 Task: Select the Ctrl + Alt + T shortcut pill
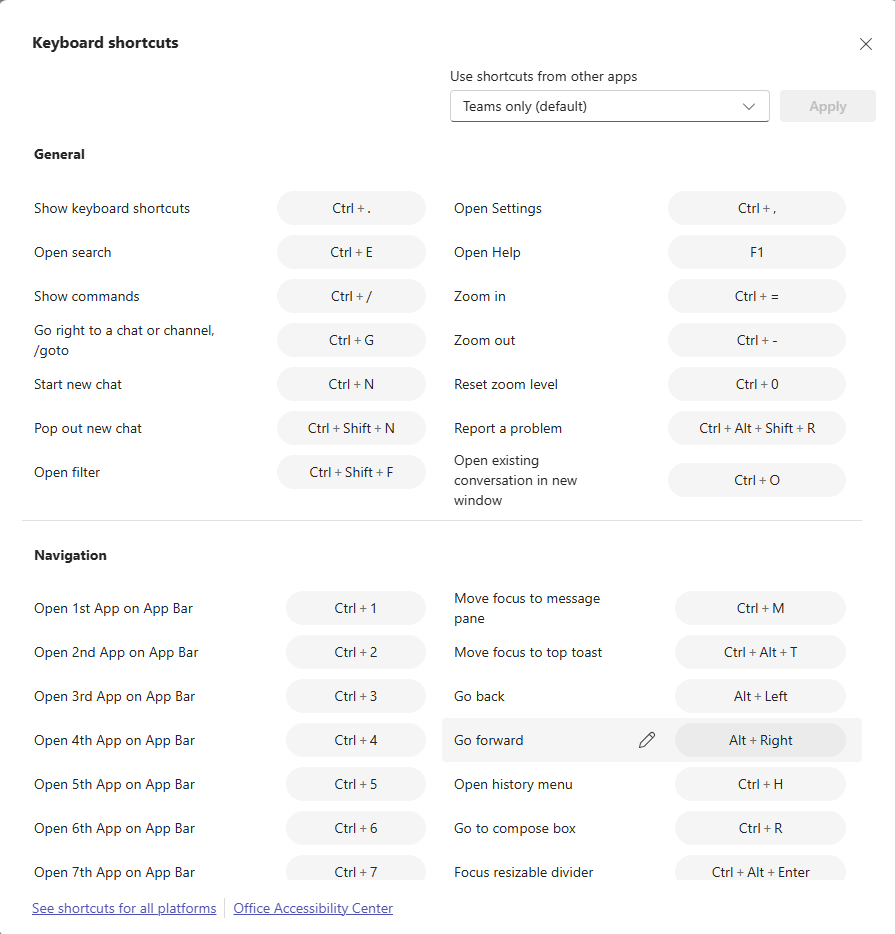click(x=760, y=652)
